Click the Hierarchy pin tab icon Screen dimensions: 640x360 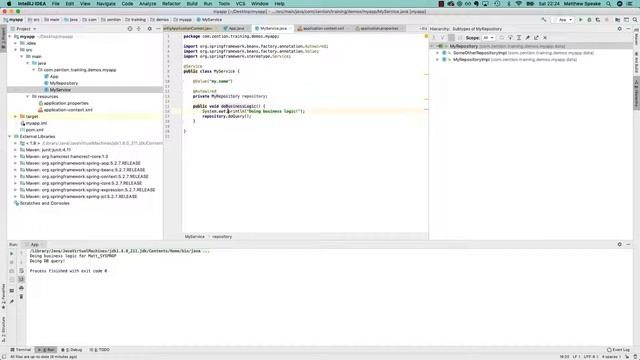point(527,38)
